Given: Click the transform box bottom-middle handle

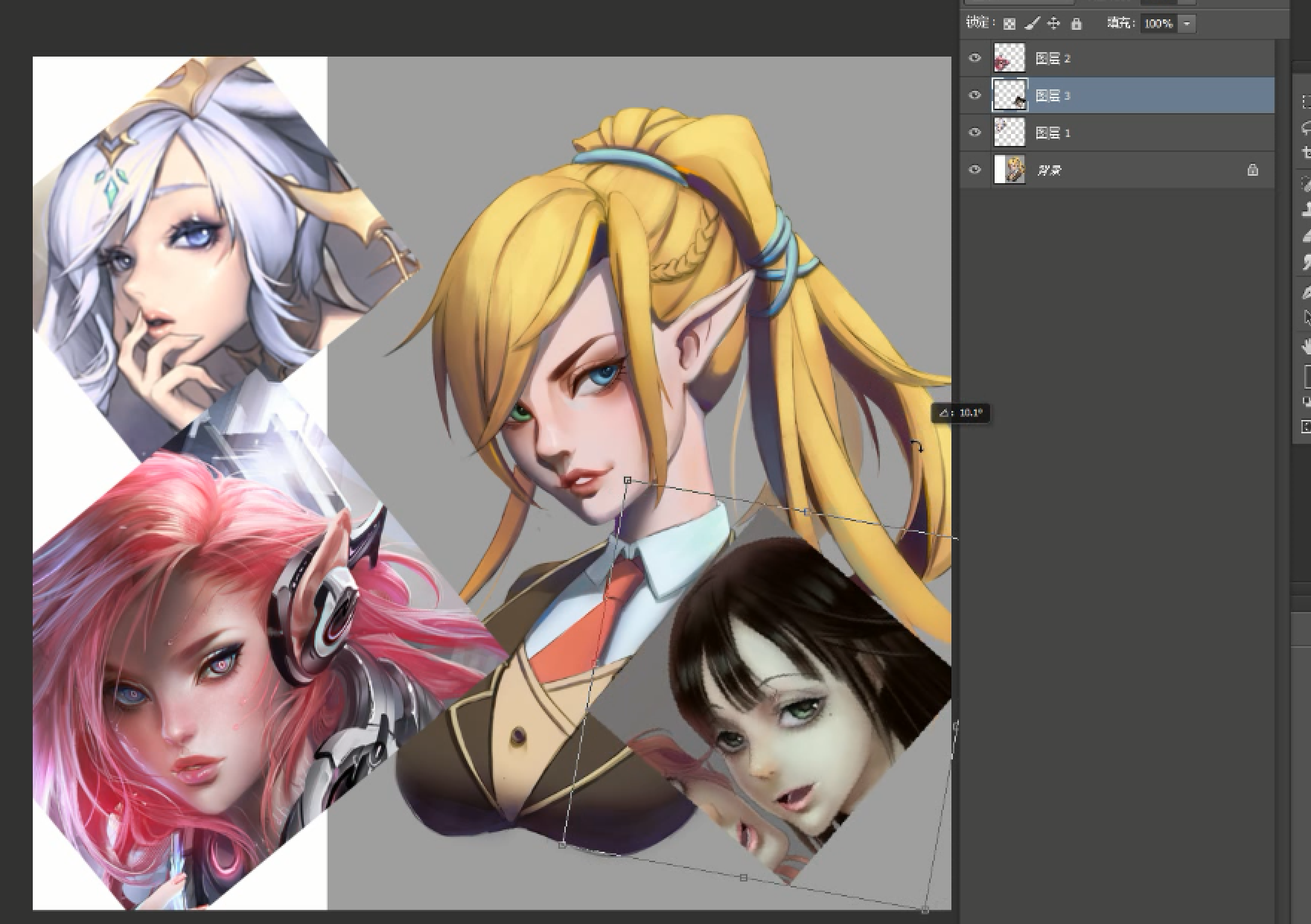Looking at the screenshot, I should tap(744, 878).
